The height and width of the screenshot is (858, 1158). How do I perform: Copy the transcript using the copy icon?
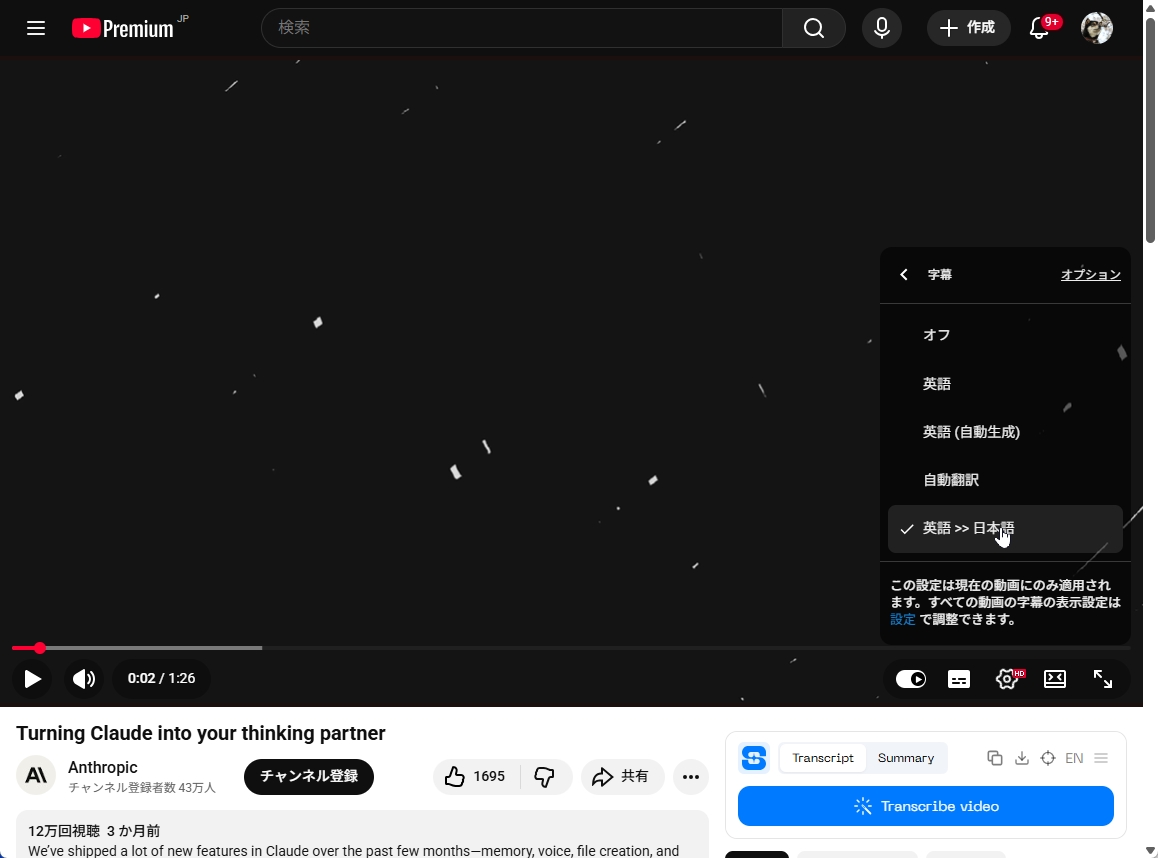995,758
